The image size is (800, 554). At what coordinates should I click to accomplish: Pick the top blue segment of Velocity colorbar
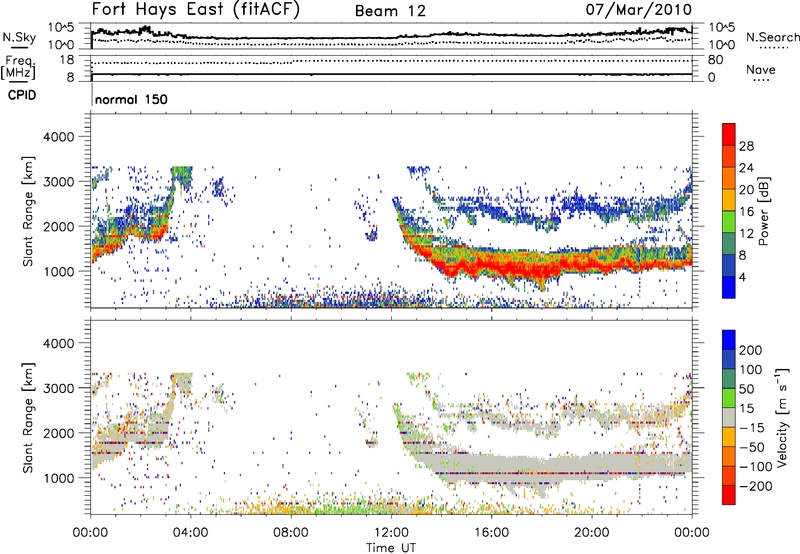(x=729, y=340)
